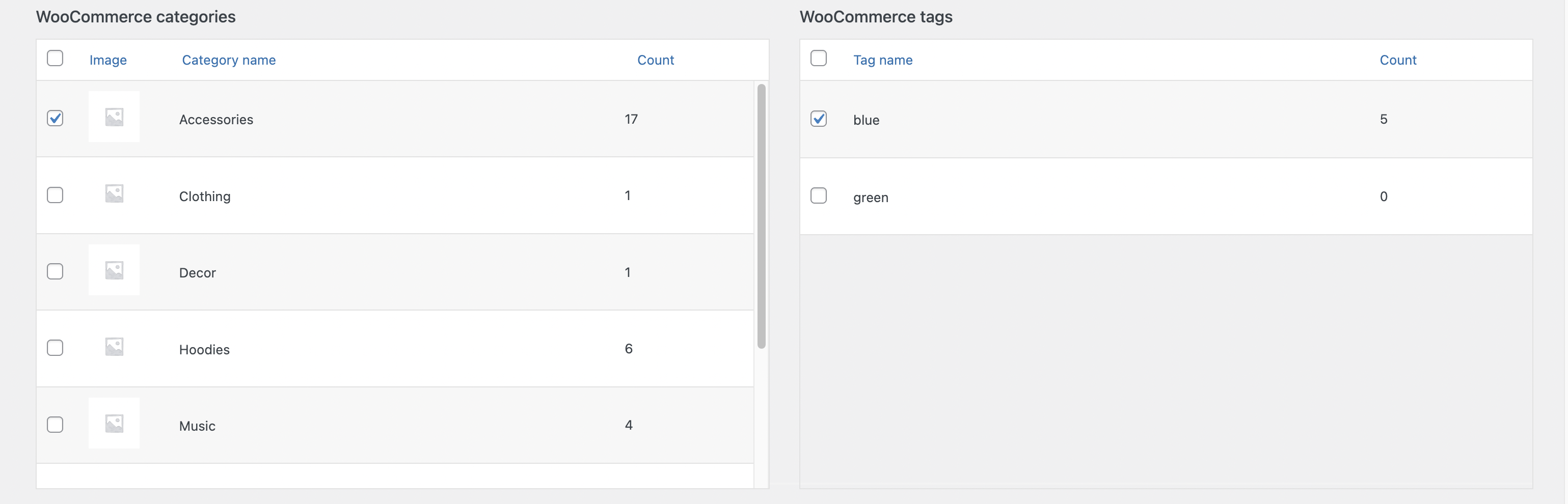The width and height of the screenshot is (1568, 504).
Task: Click the blue tag count value 5
Action: tap(1384, 119)
